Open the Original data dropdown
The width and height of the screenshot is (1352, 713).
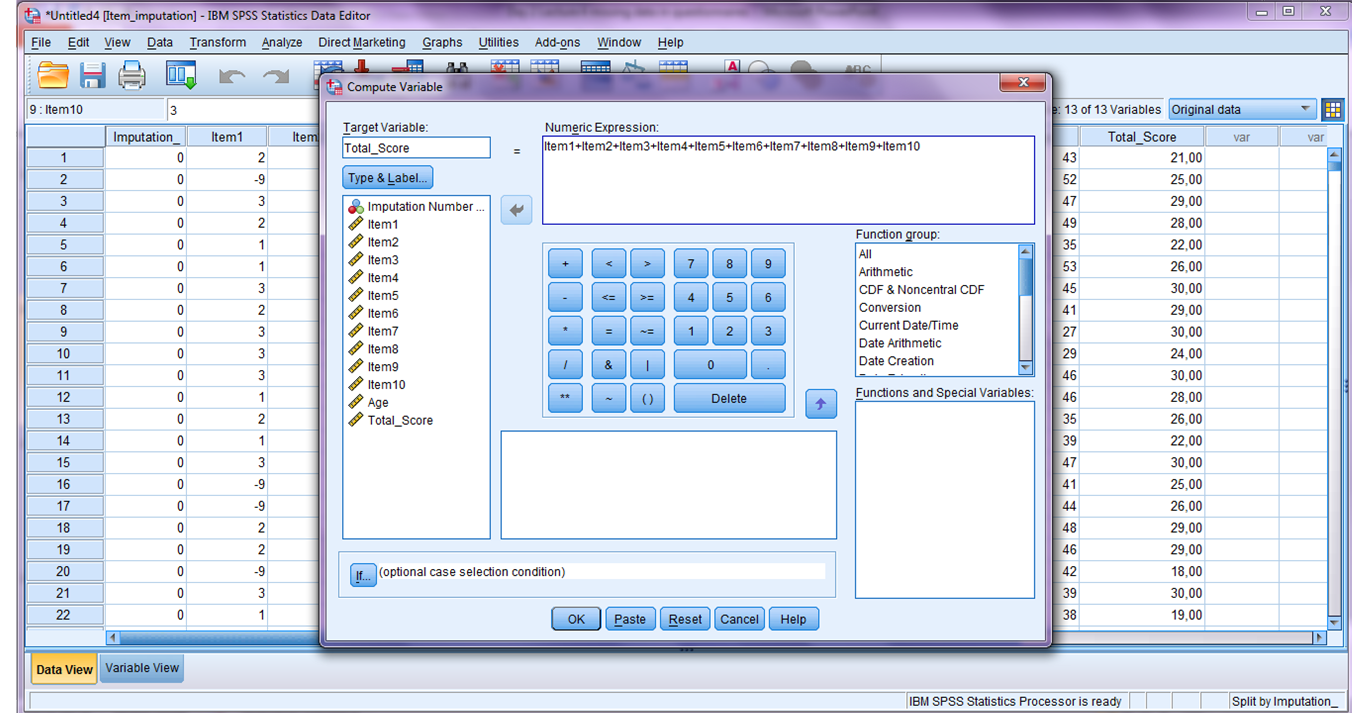tap(1242, 109)
